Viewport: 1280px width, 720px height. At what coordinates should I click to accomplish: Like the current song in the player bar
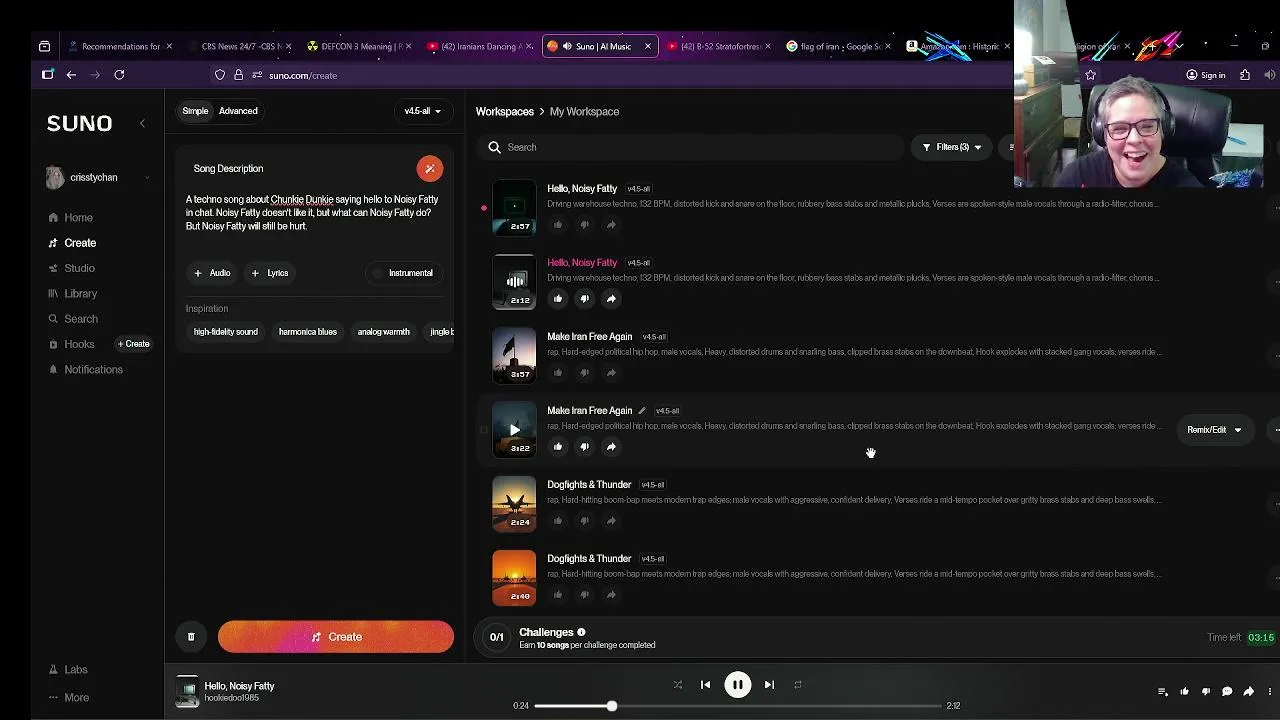[1184, 692]
